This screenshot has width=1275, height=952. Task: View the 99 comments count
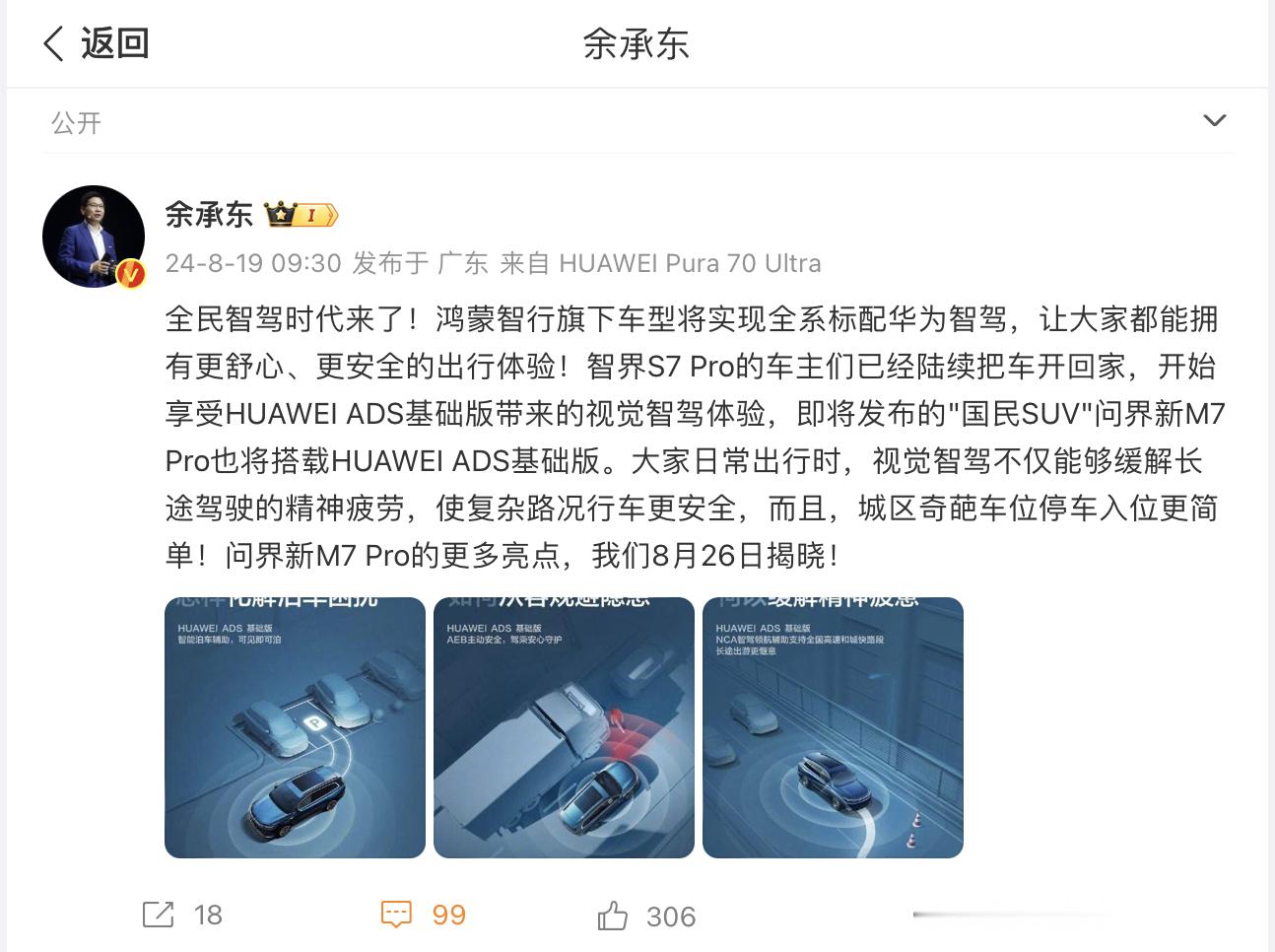(448, 916)
